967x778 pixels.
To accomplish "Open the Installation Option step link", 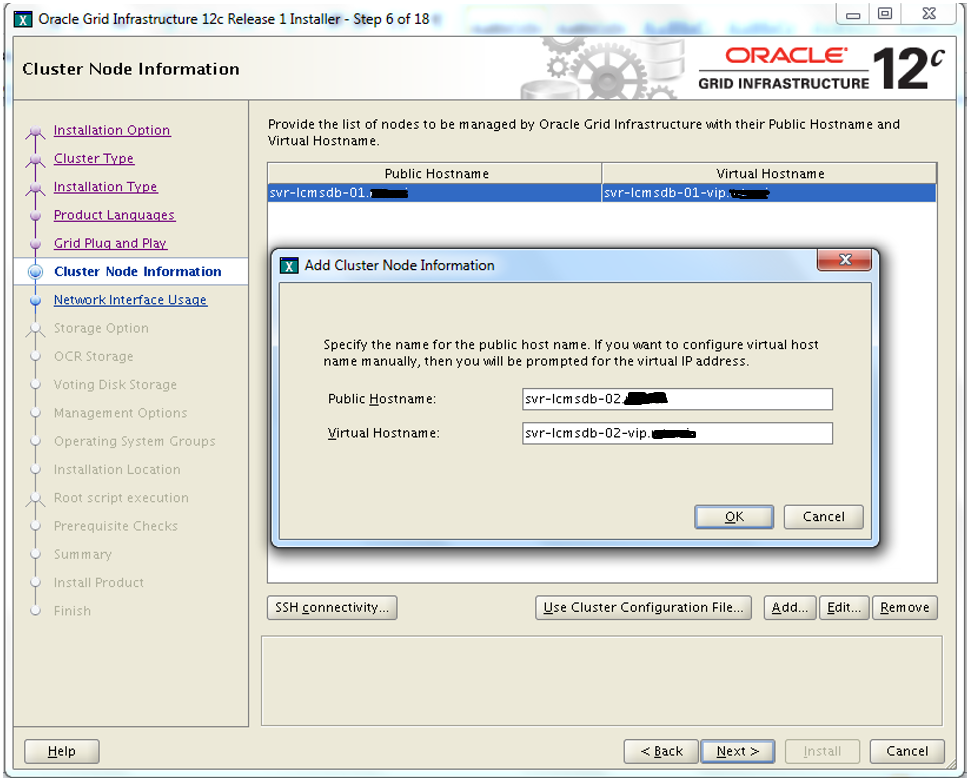I will click(112, 130).
